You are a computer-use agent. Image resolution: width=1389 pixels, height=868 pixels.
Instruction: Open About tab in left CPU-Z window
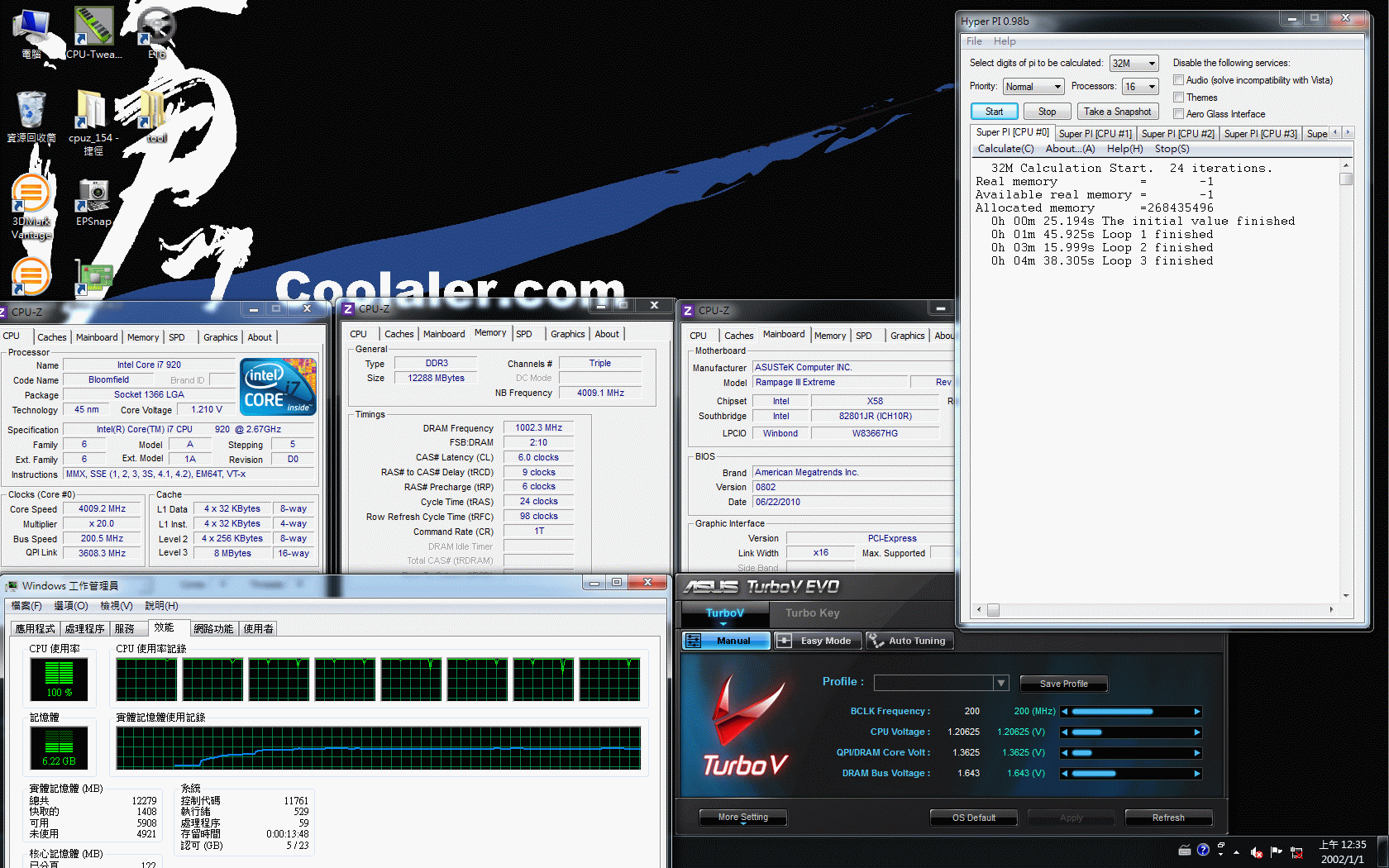260,337
